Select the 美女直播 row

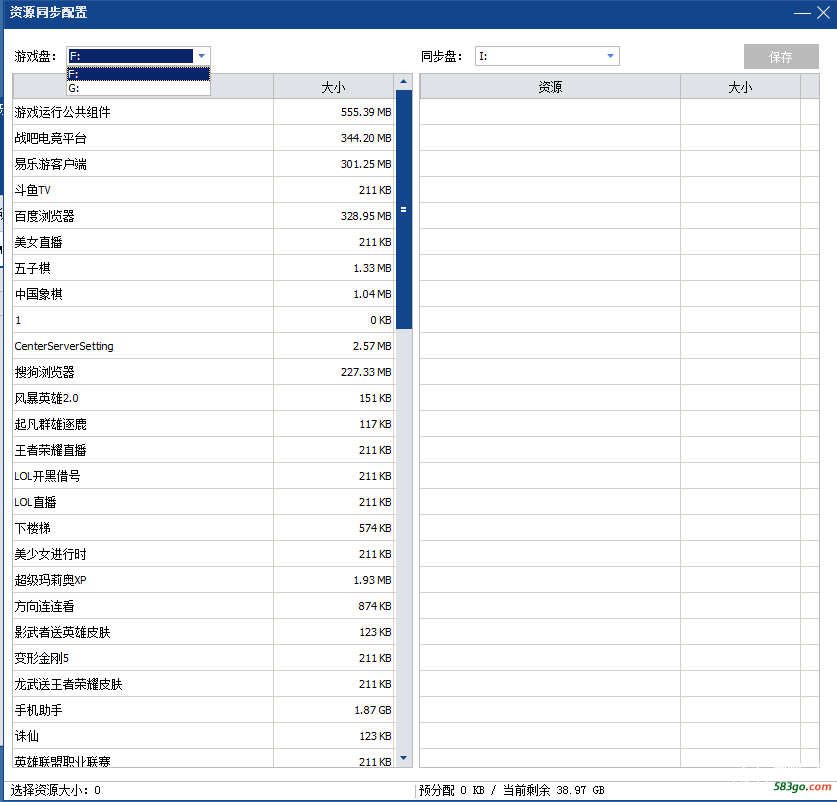(x=203, y=242)
